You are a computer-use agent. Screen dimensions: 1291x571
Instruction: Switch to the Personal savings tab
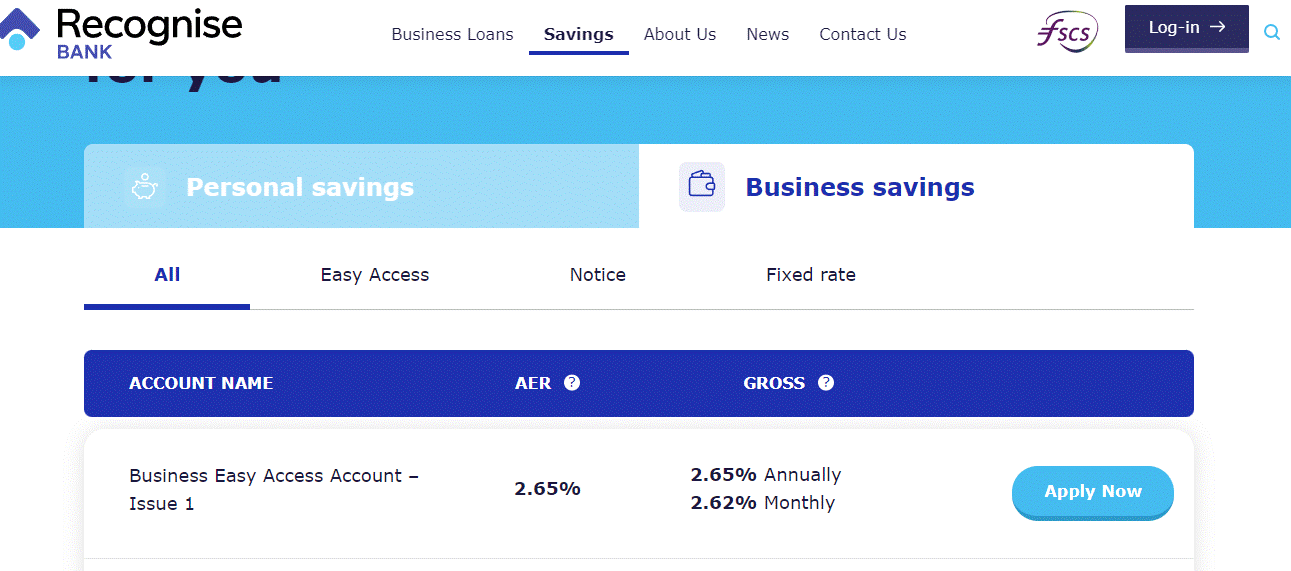(x=300, y=187)
